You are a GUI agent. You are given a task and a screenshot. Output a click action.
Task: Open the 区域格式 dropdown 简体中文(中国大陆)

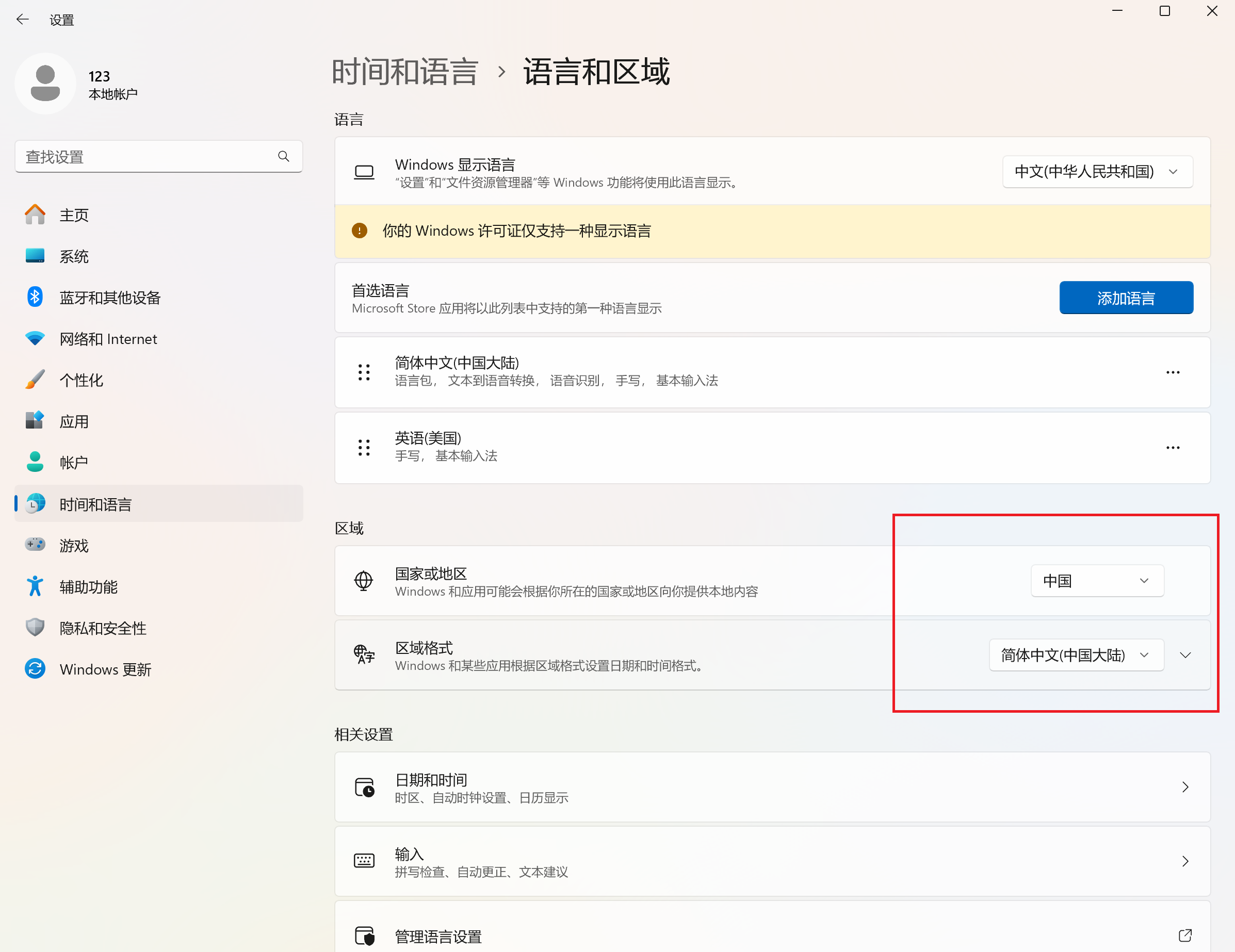click(1076, 654)
